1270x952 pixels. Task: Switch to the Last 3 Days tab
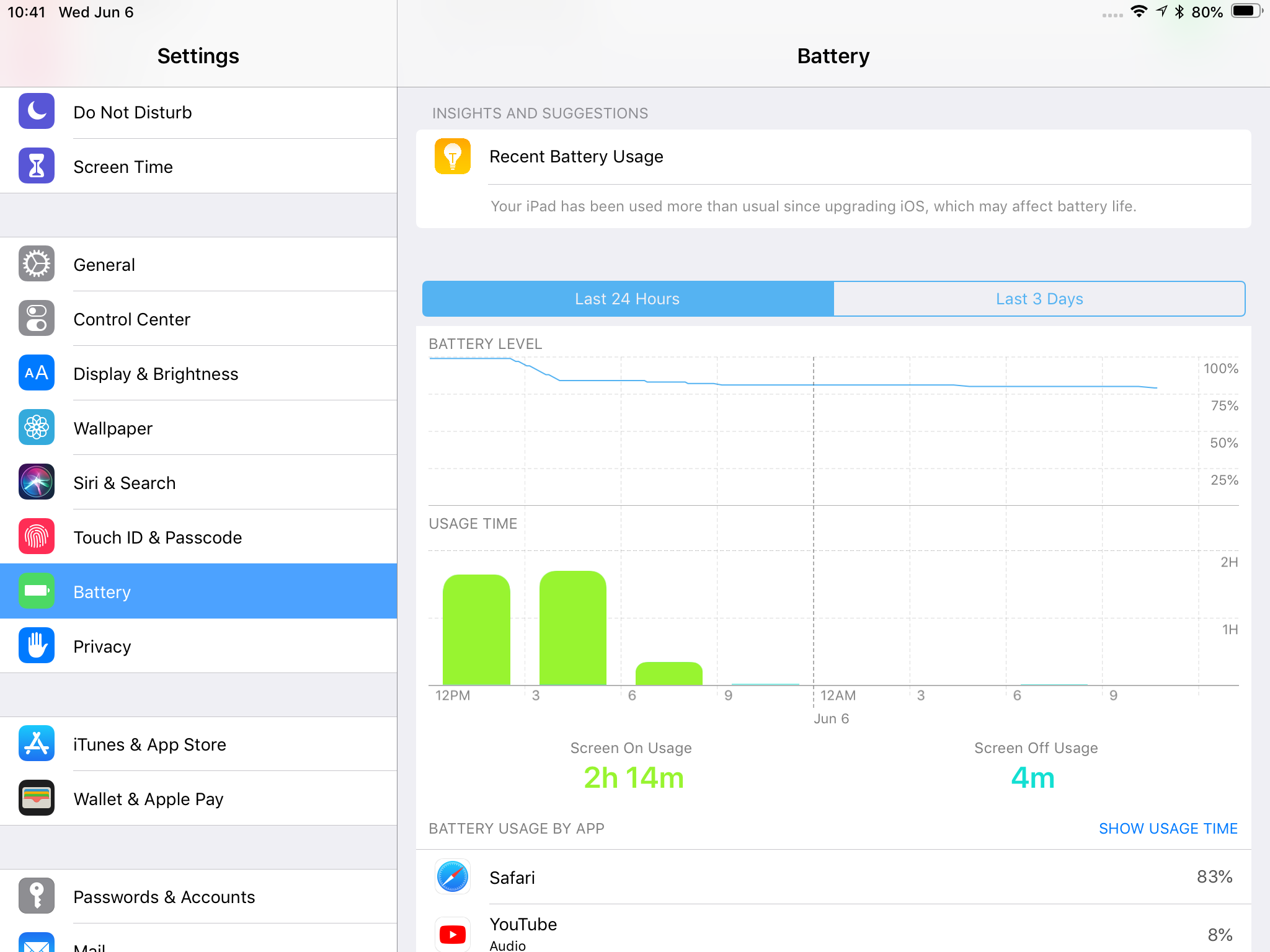pos(1039,299)
